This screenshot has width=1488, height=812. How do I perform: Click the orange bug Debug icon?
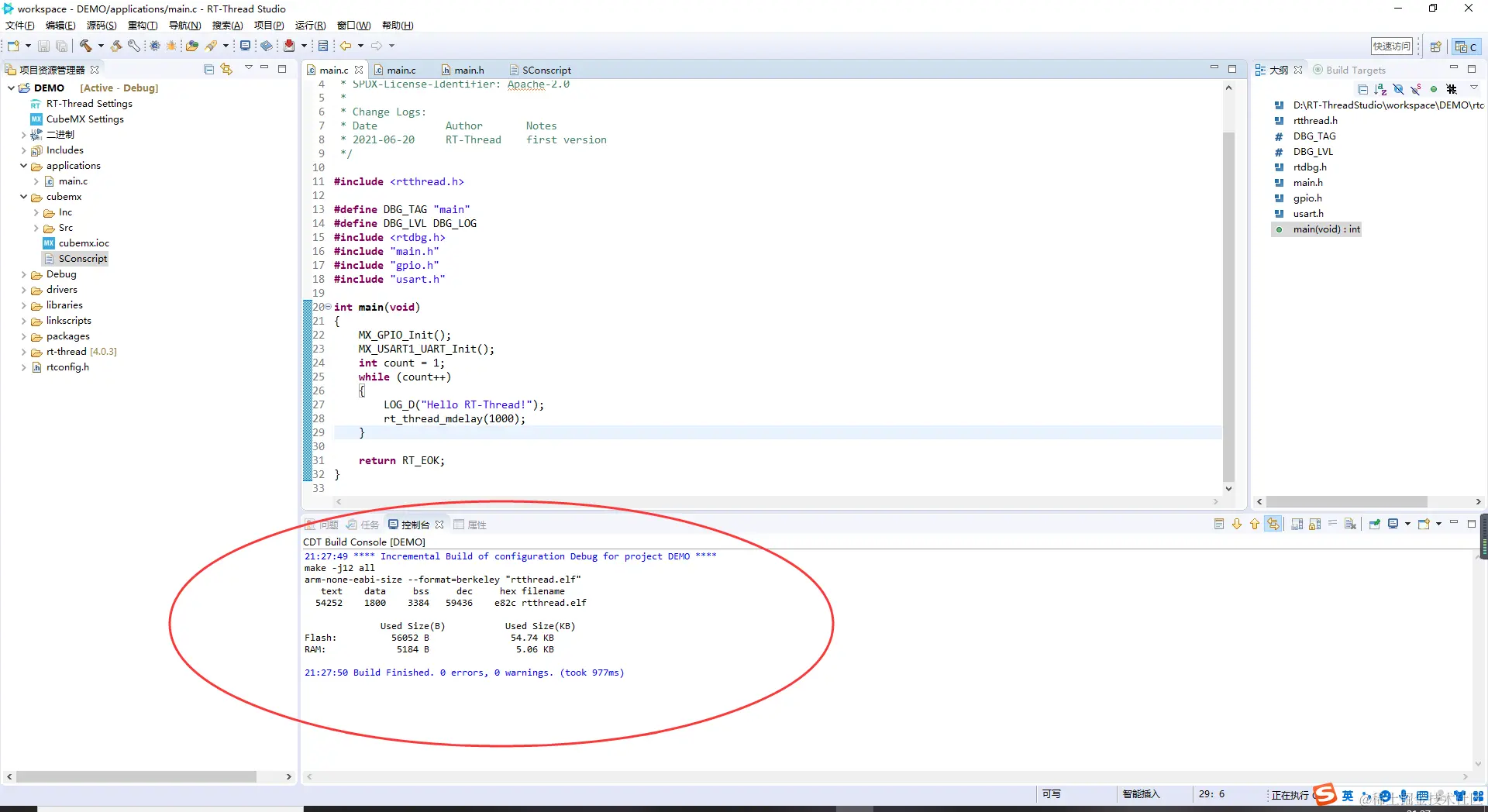[x=171, y=46]
